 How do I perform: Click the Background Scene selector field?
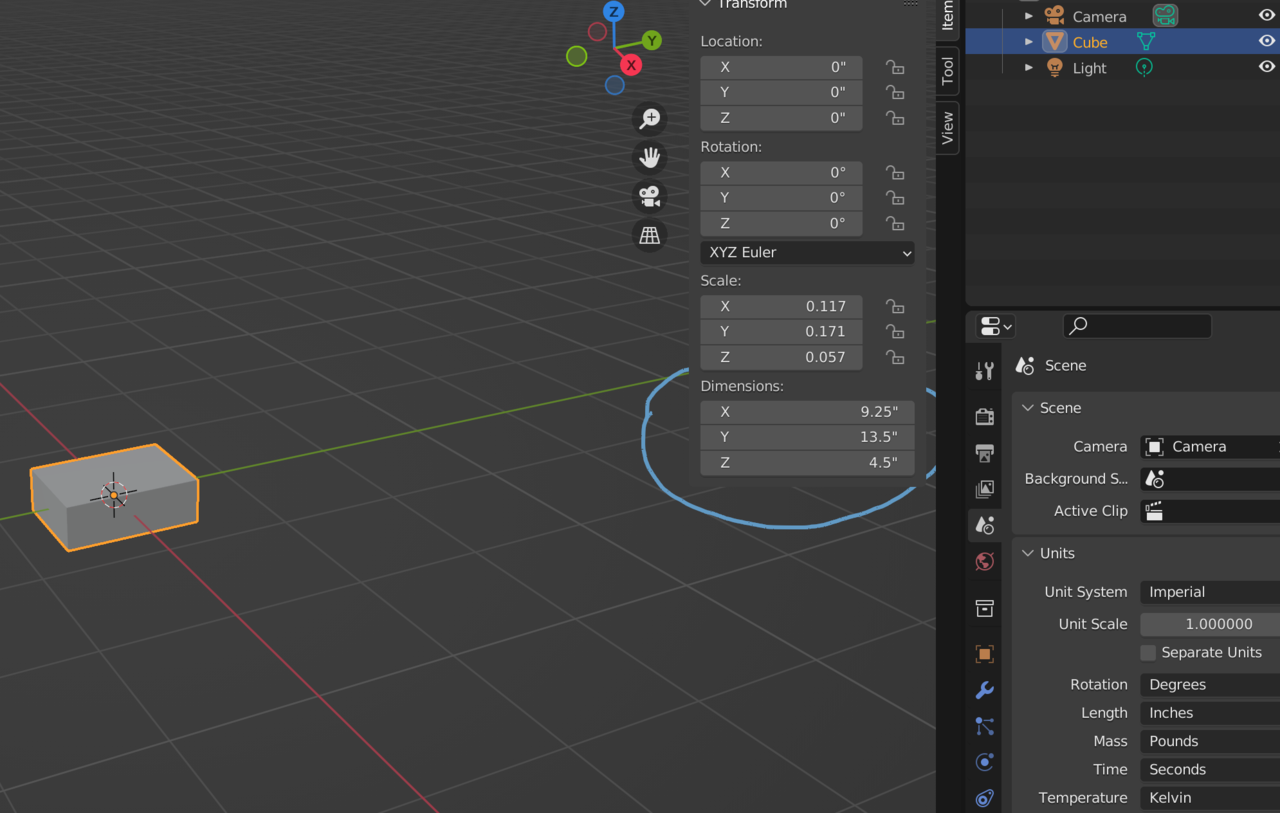point(1210,479)
